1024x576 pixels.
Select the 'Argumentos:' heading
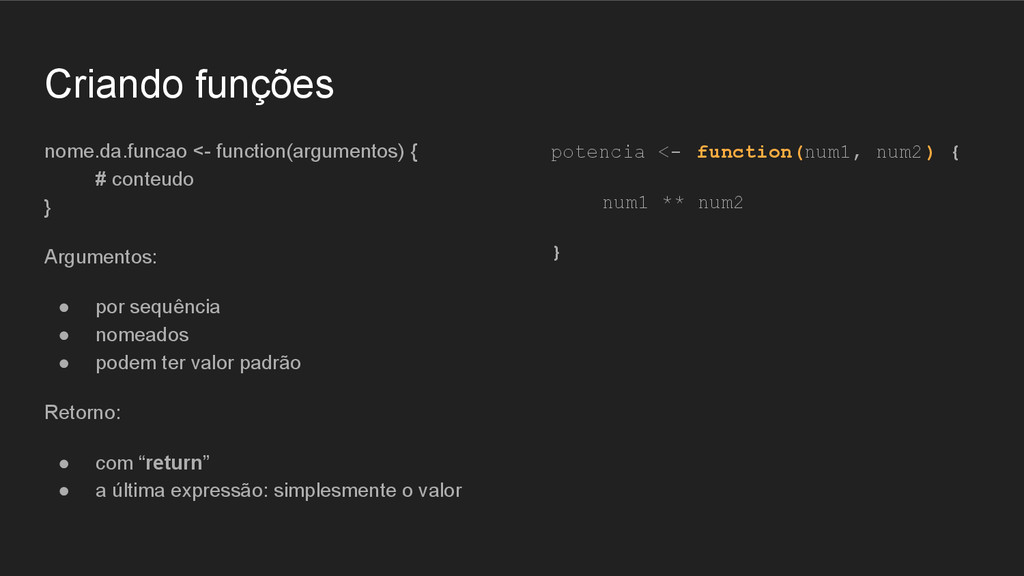[101, 257]
